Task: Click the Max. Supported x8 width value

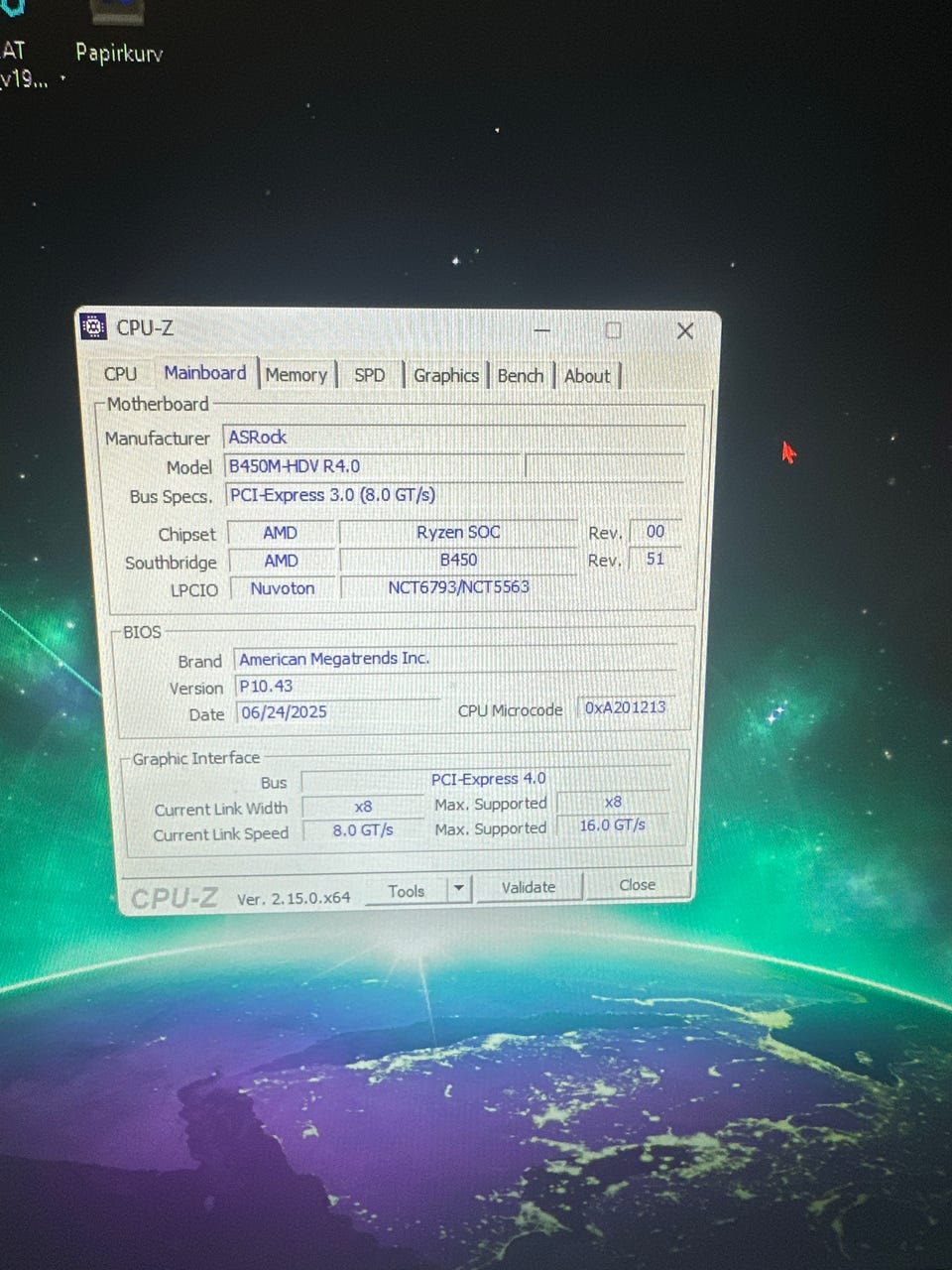Action: coord(613,802)
